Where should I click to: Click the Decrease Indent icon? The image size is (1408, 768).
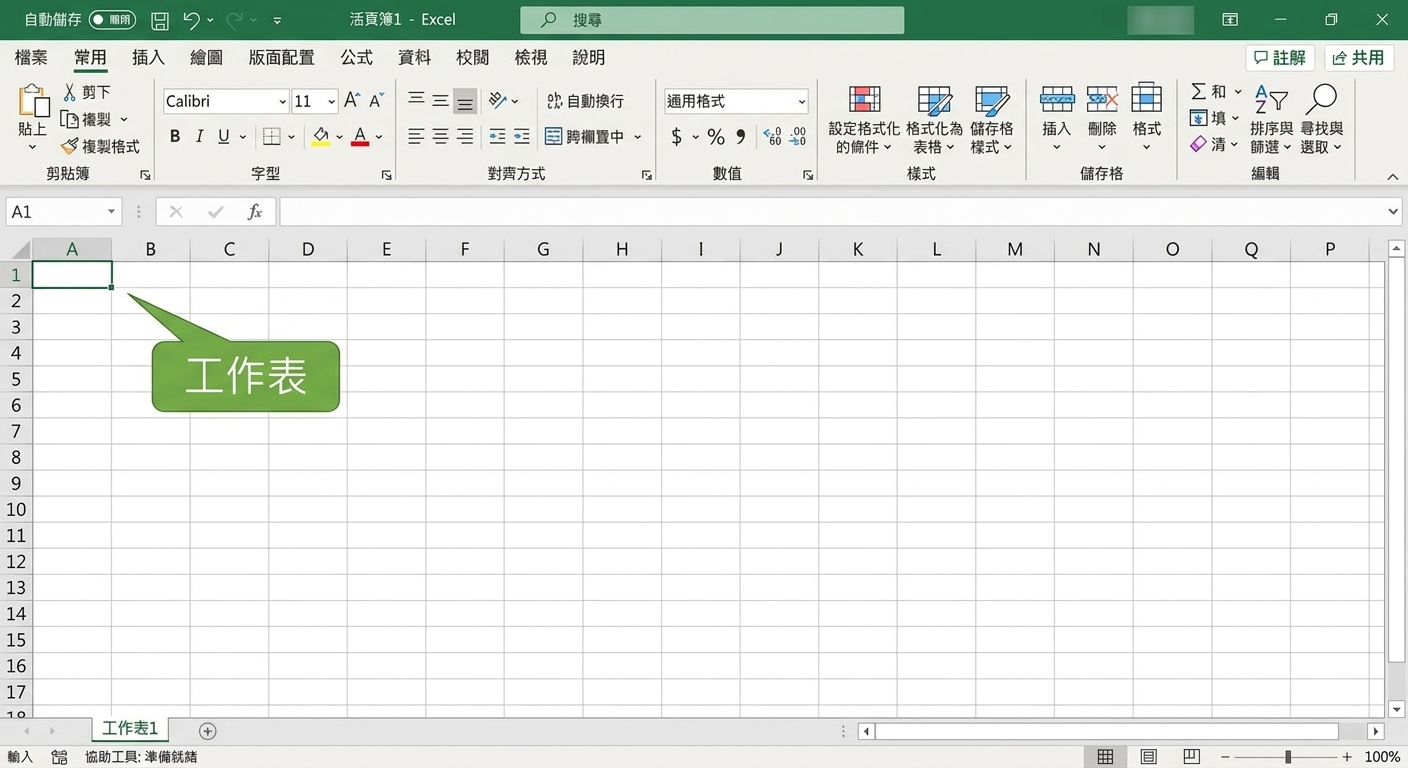pos(497,137)
